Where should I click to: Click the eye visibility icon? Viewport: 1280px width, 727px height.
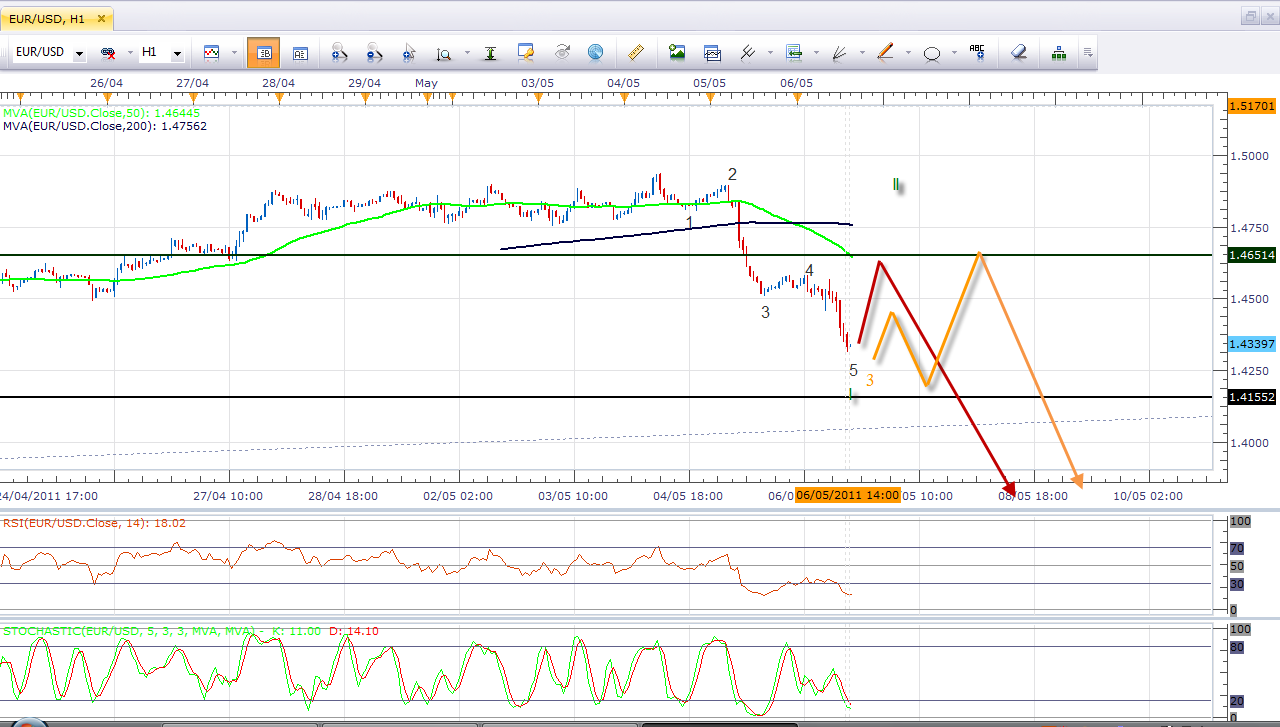562,53
